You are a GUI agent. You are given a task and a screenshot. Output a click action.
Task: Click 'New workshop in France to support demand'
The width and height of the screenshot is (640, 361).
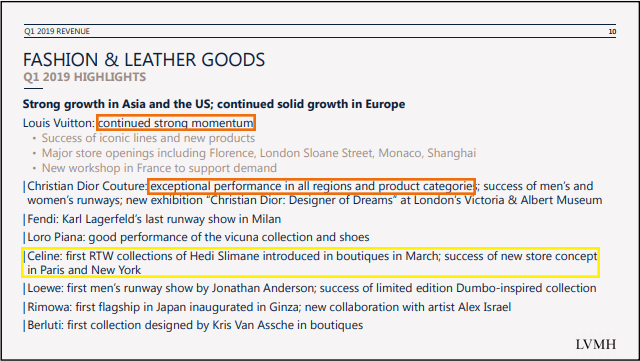pyautogui.click(x=159, y=168)
